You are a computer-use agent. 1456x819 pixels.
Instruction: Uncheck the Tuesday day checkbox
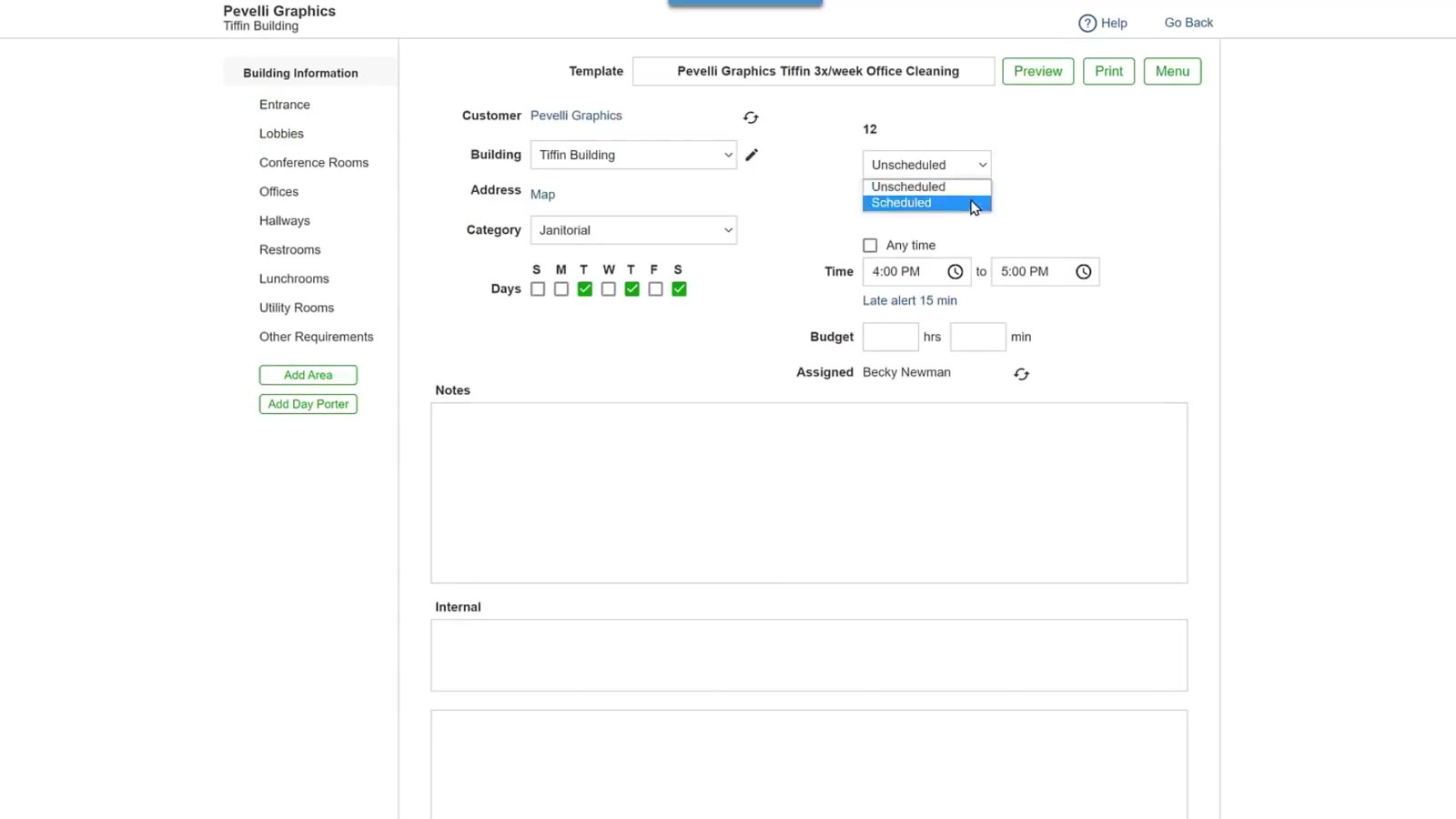pos(585,289)
